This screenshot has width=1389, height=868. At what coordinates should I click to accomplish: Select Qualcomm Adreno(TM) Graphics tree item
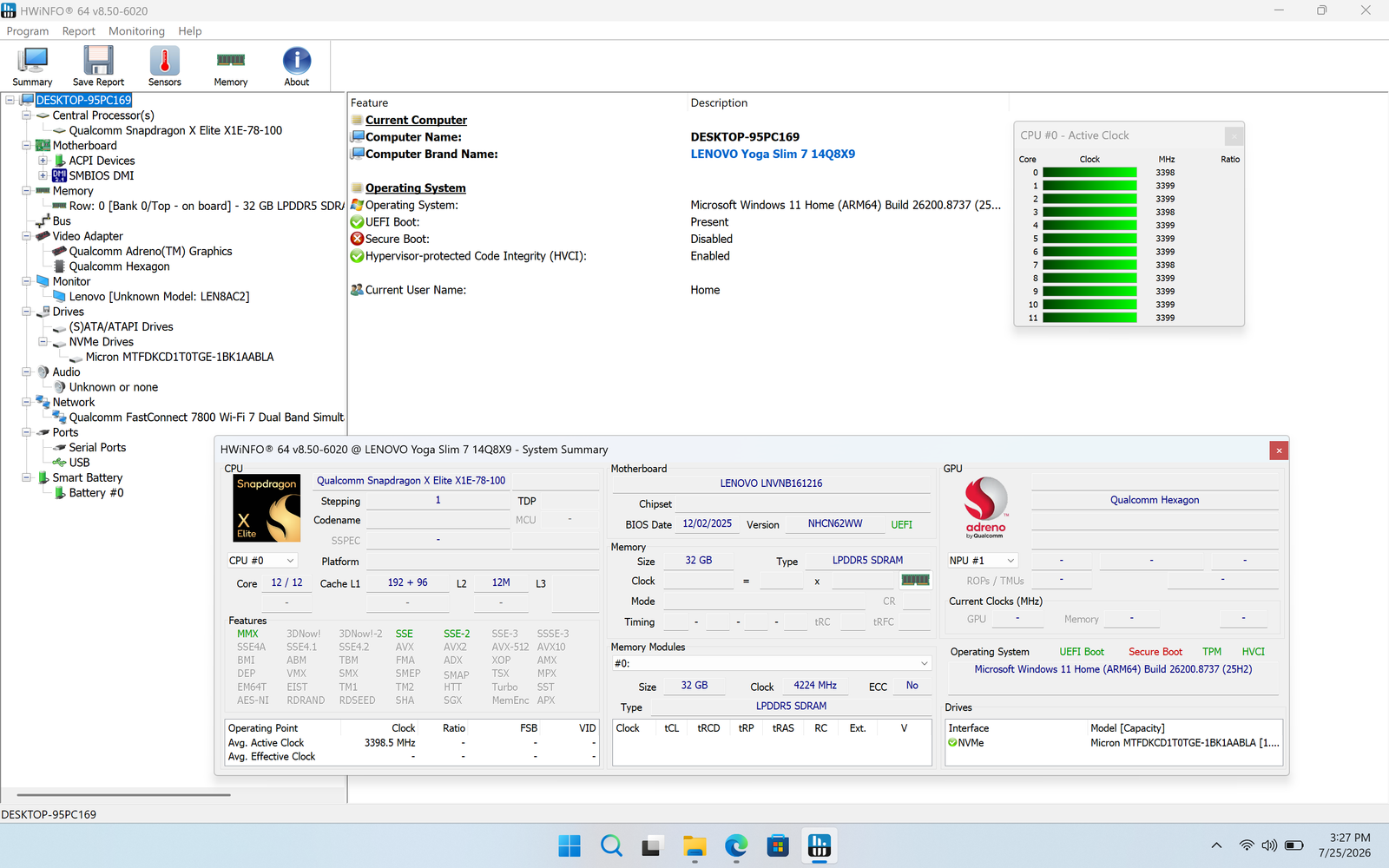pos(150,252)
